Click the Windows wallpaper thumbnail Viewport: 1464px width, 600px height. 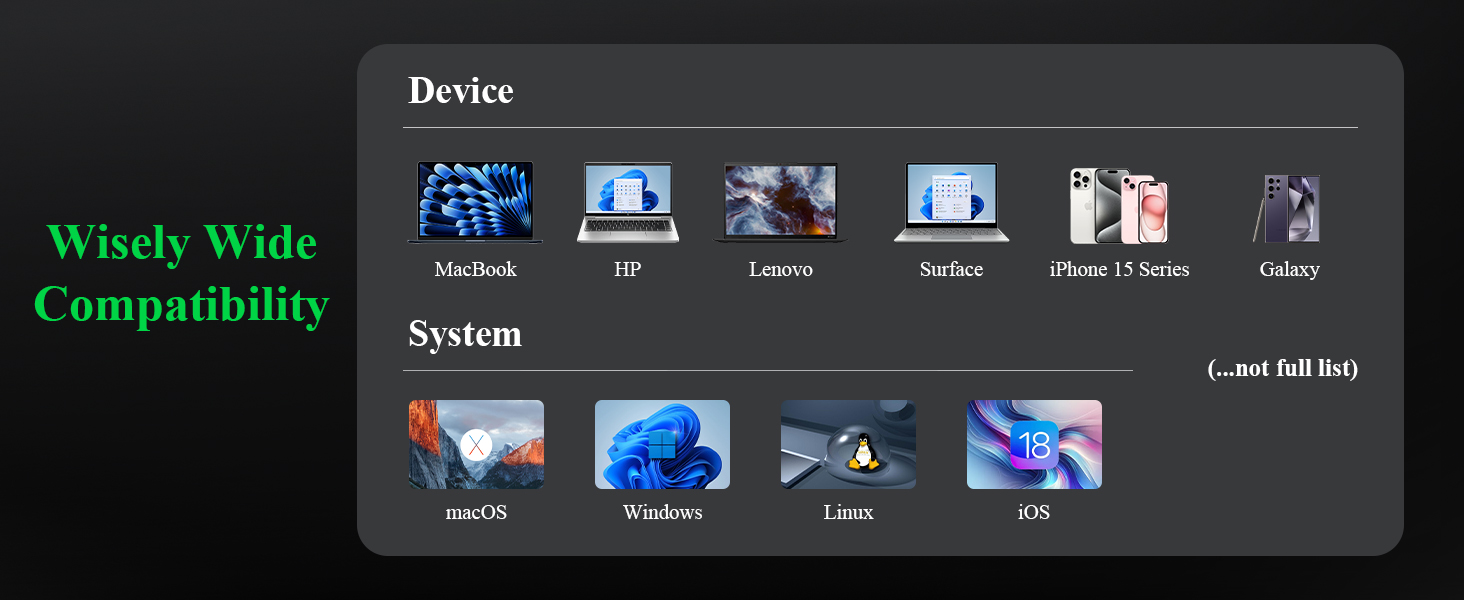662,445
